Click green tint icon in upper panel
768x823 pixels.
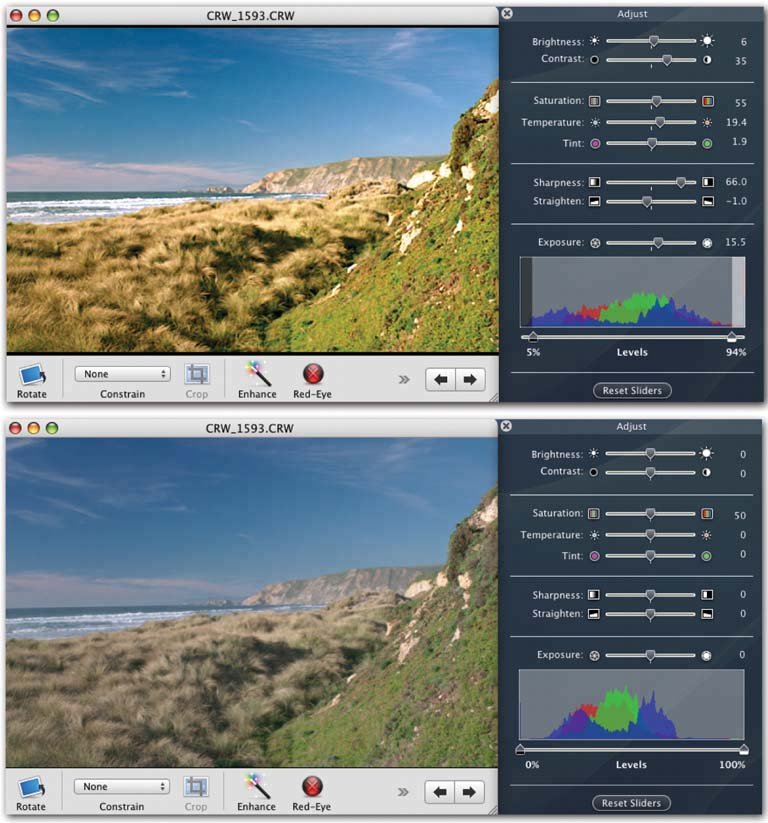pyautogui.click(x=708, y=143)
